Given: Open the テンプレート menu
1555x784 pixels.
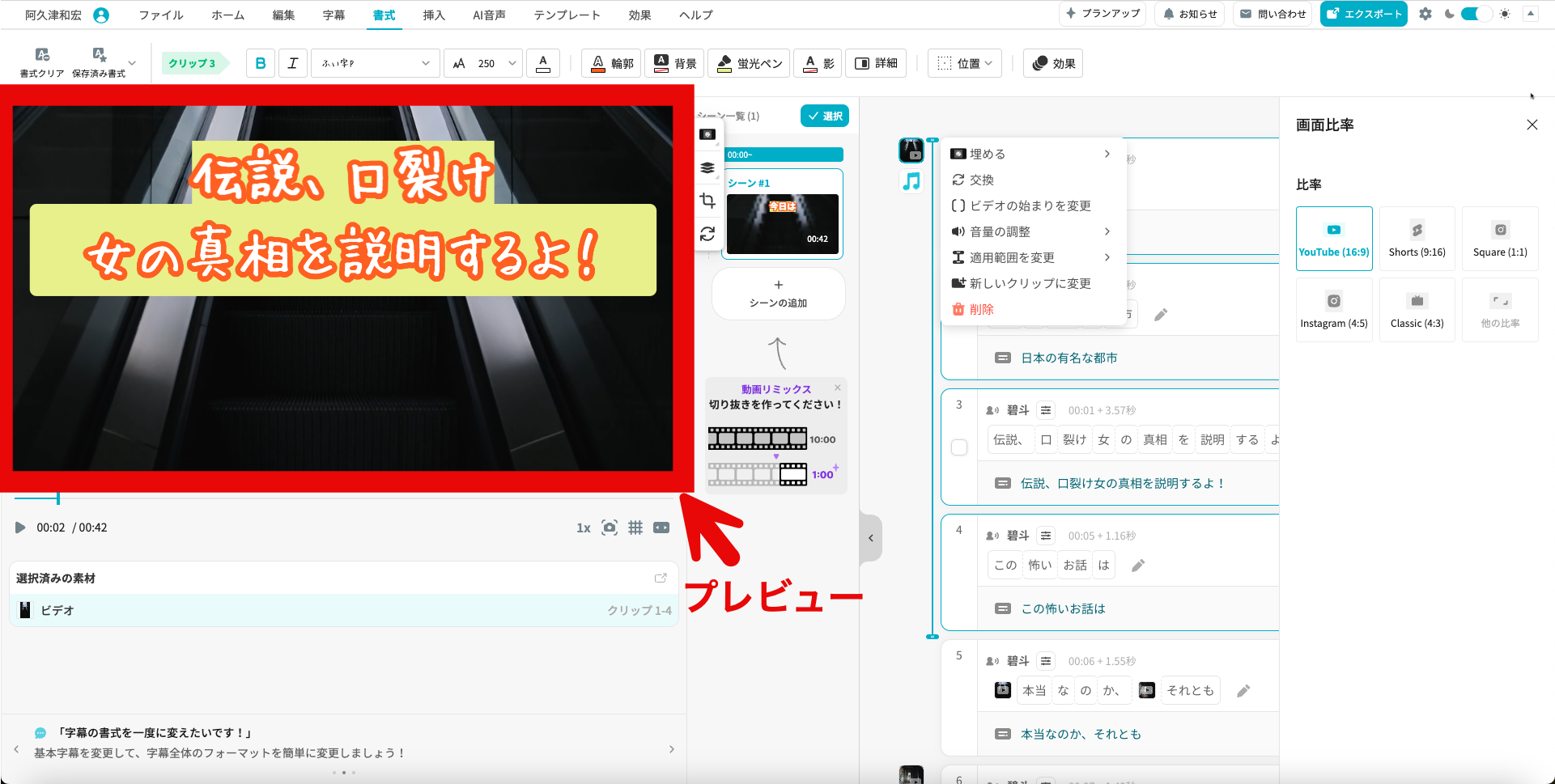Looking at the screenshot, I should pyautogui.click(x=567, y=15).
